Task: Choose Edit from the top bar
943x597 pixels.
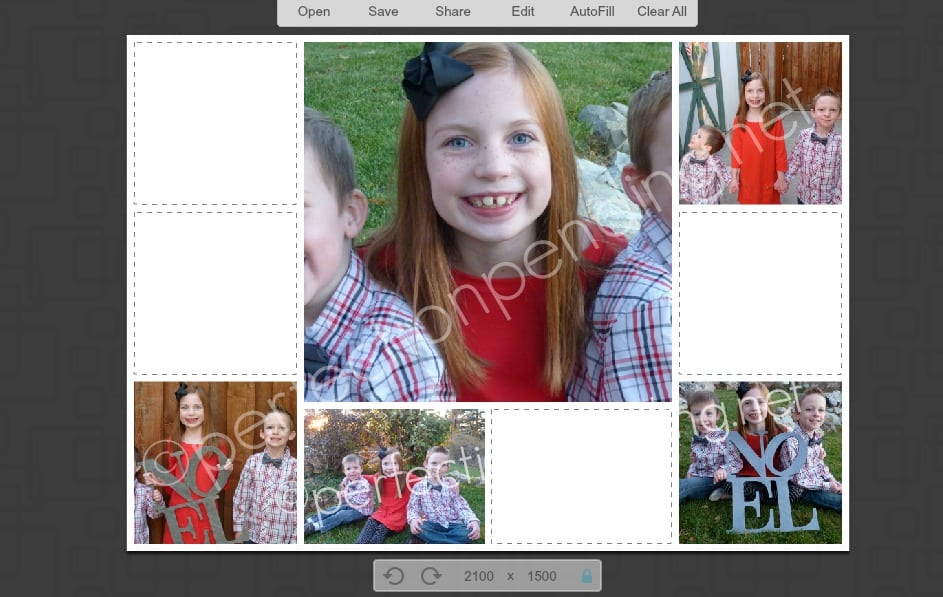Action: click(x=523, y=11)
